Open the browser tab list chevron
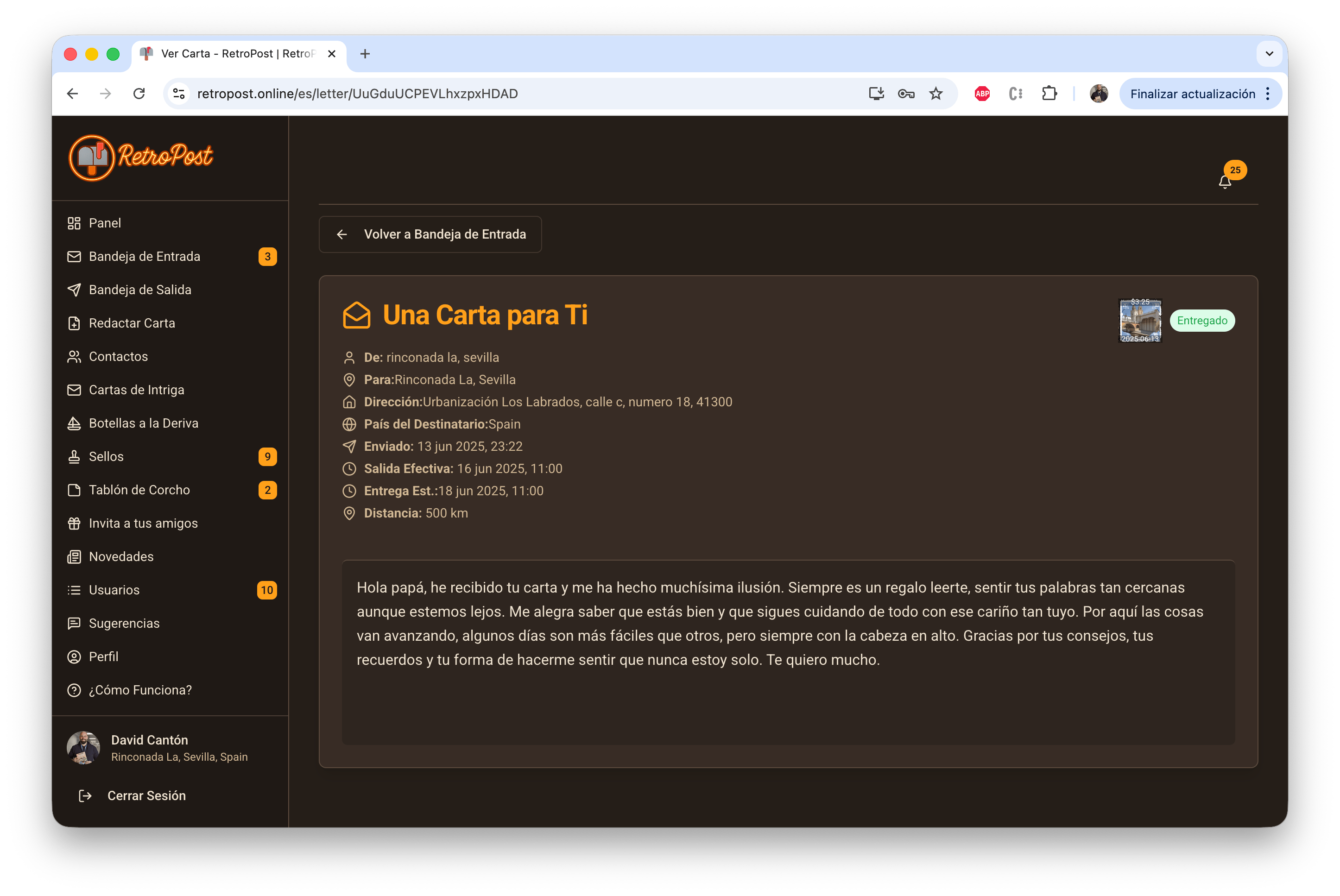The image size is (1340, 896). click(1270, 54)
